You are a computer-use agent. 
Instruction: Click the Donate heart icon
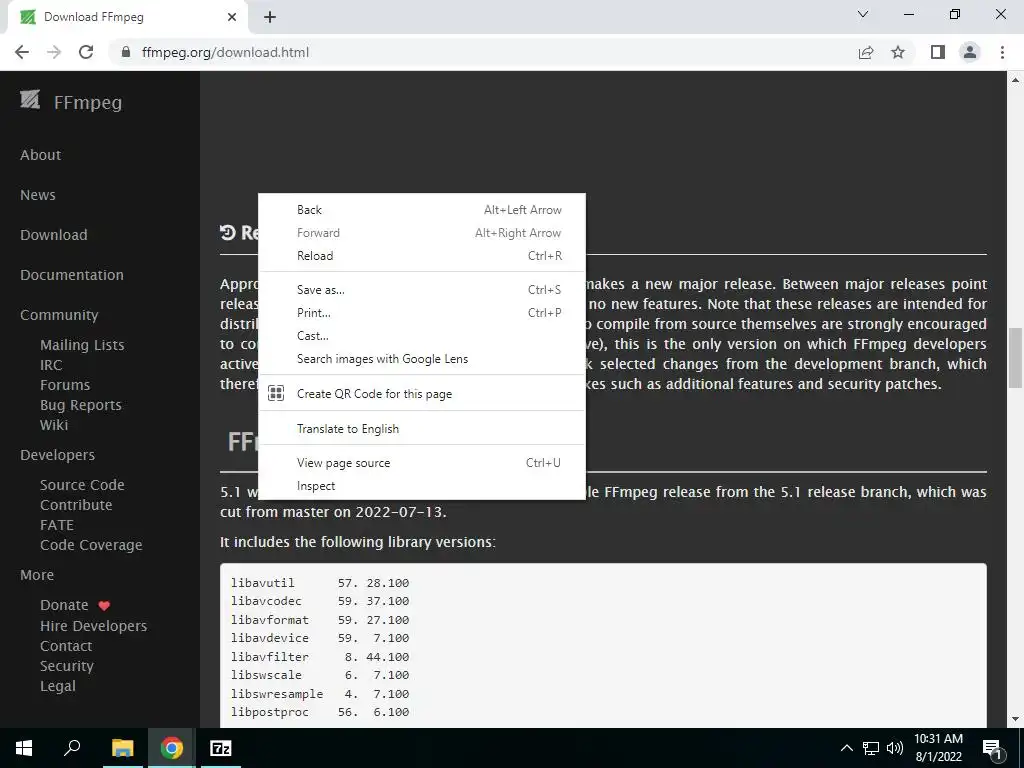coord(104,605)
